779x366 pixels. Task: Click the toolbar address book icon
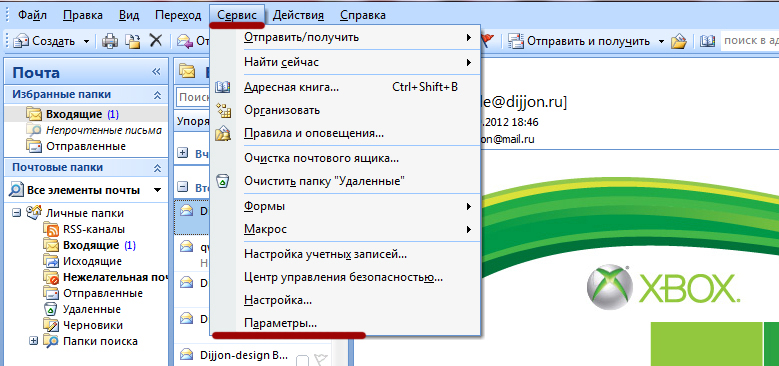click(x=707, y=41)
